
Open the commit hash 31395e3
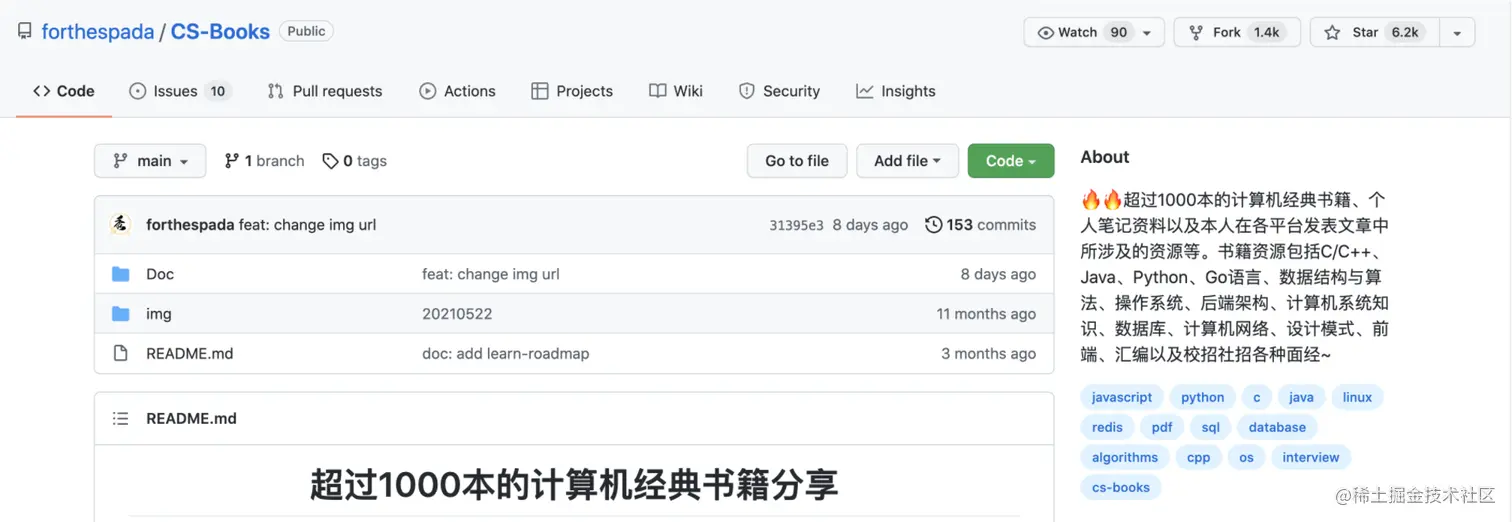[x=796, y=225]
